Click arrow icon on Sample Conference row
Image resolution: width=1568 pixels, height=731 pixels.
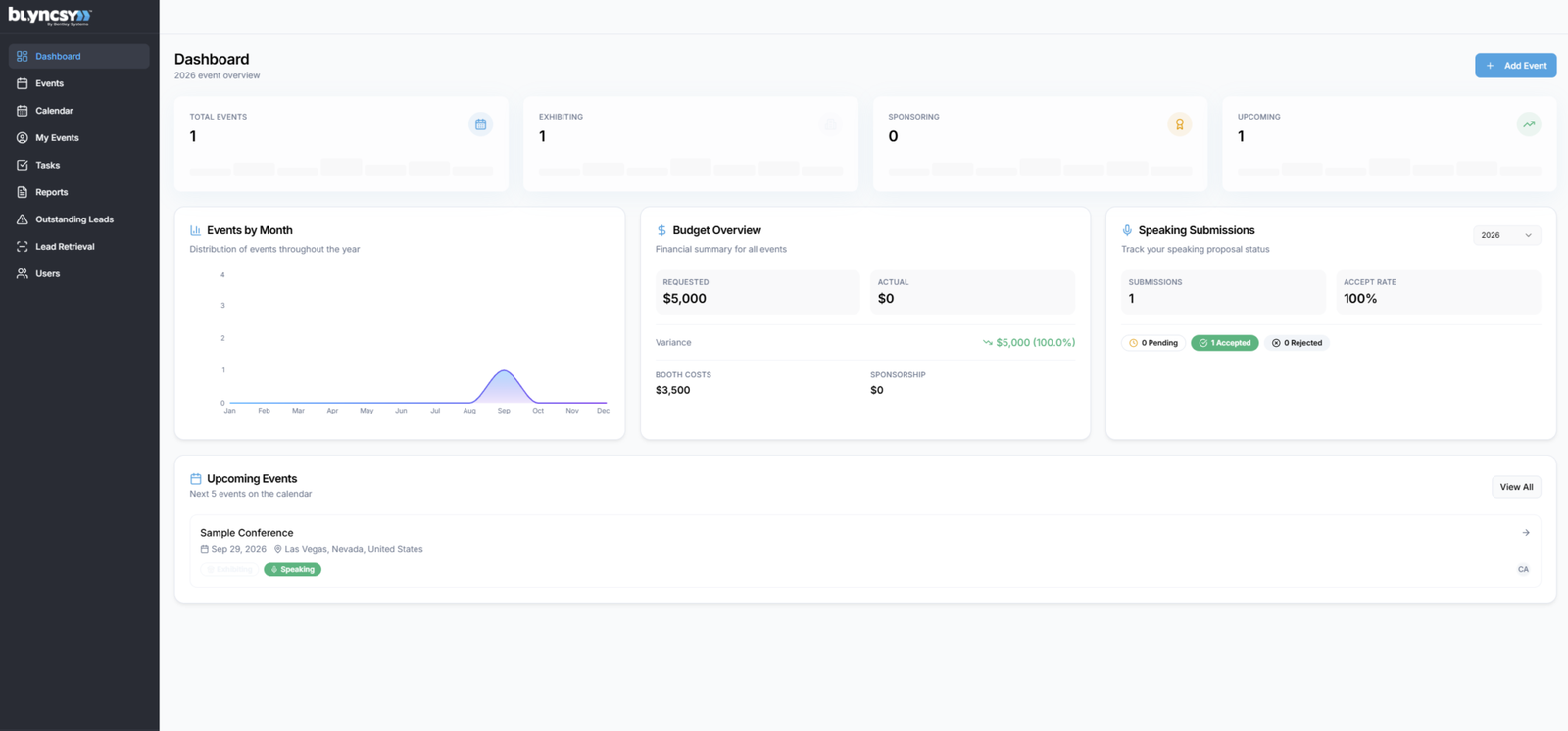click(x=1526, y=533)
